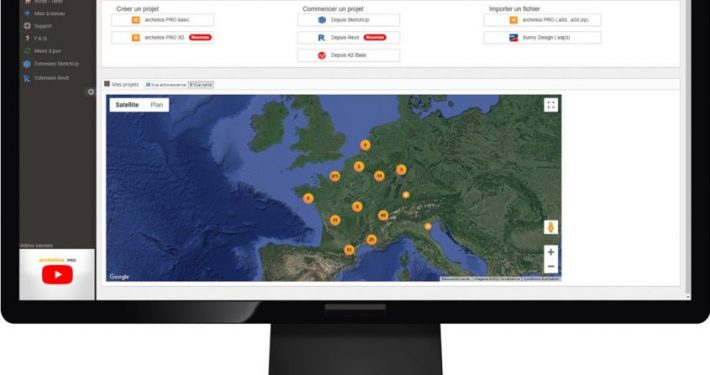Viewport: 710px width, 375px height.
Task: Click the Extension Revit sidebar icon
Action: tap(27, 78)
